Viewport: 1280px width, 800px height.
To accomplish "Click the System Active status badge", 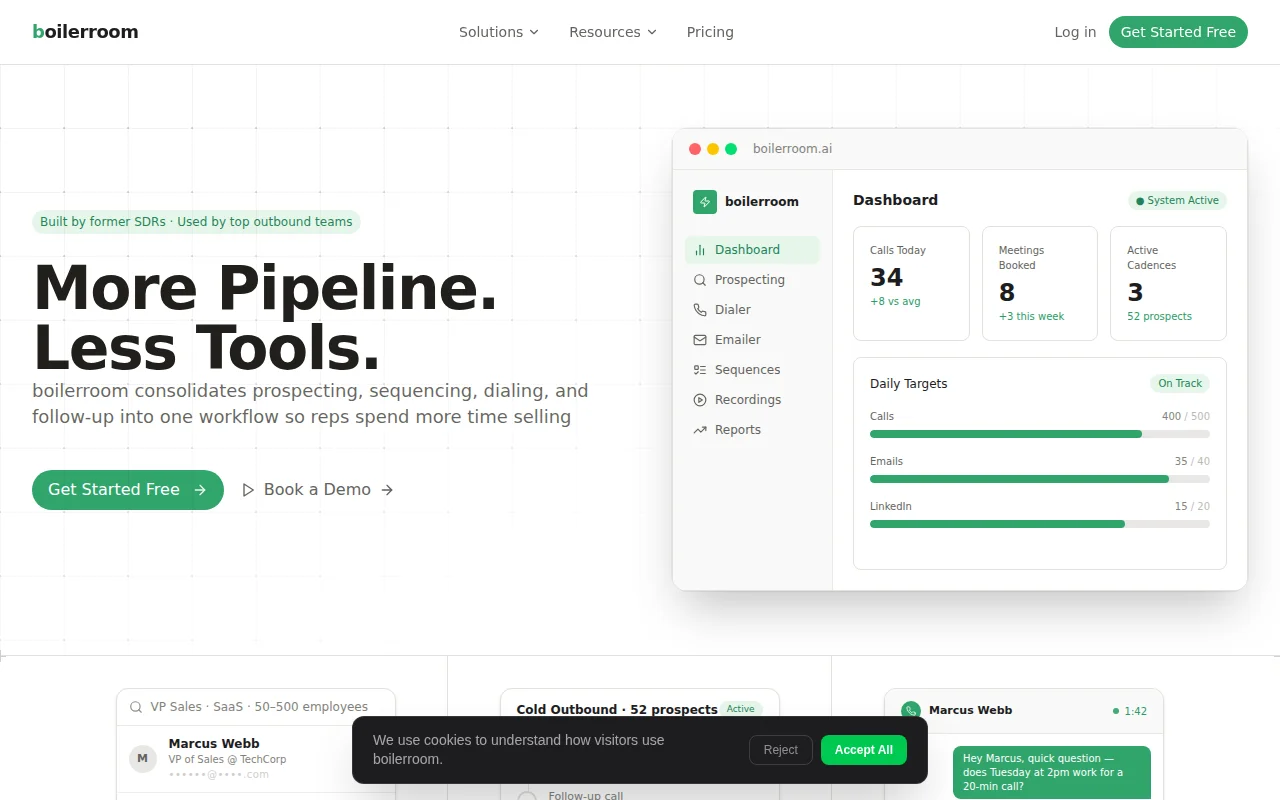I will pyautogui.click(x=1177, y=201).
